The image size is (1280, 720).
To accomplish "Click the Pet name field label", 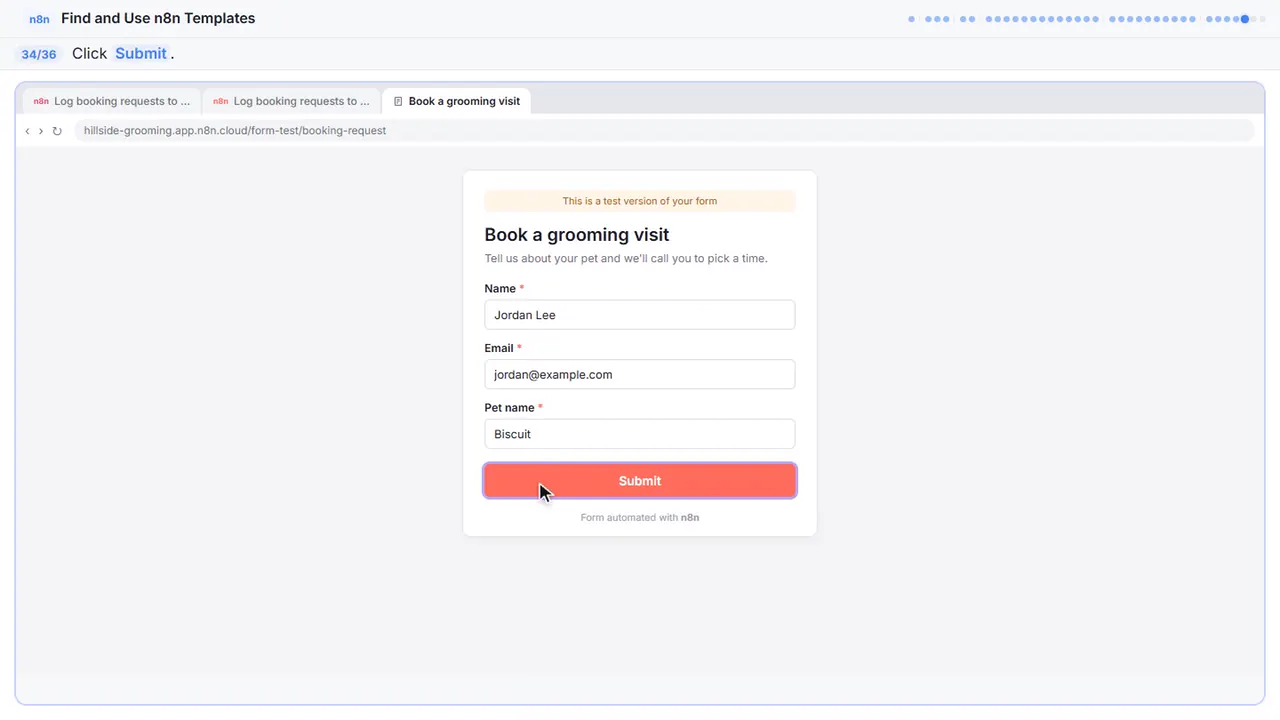I will click(x=510, y=408).
